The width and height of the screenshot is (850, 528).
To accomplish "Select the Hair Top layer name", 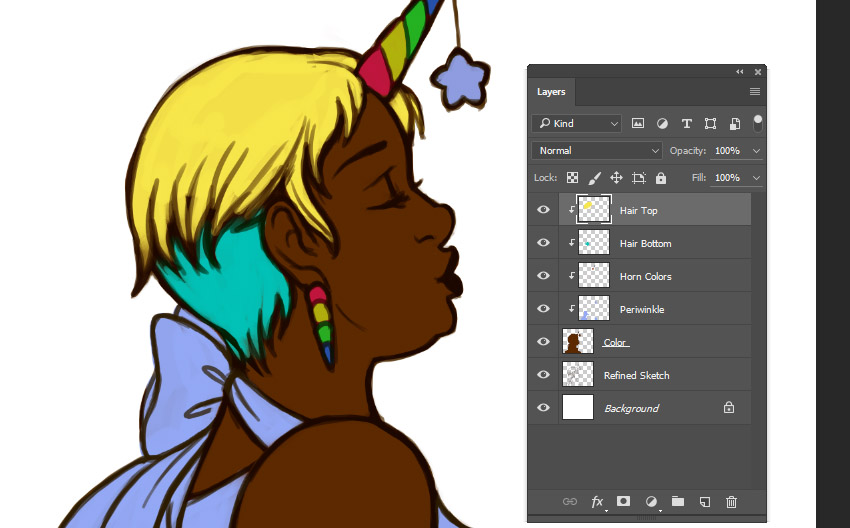I will (x=638, y=210).
